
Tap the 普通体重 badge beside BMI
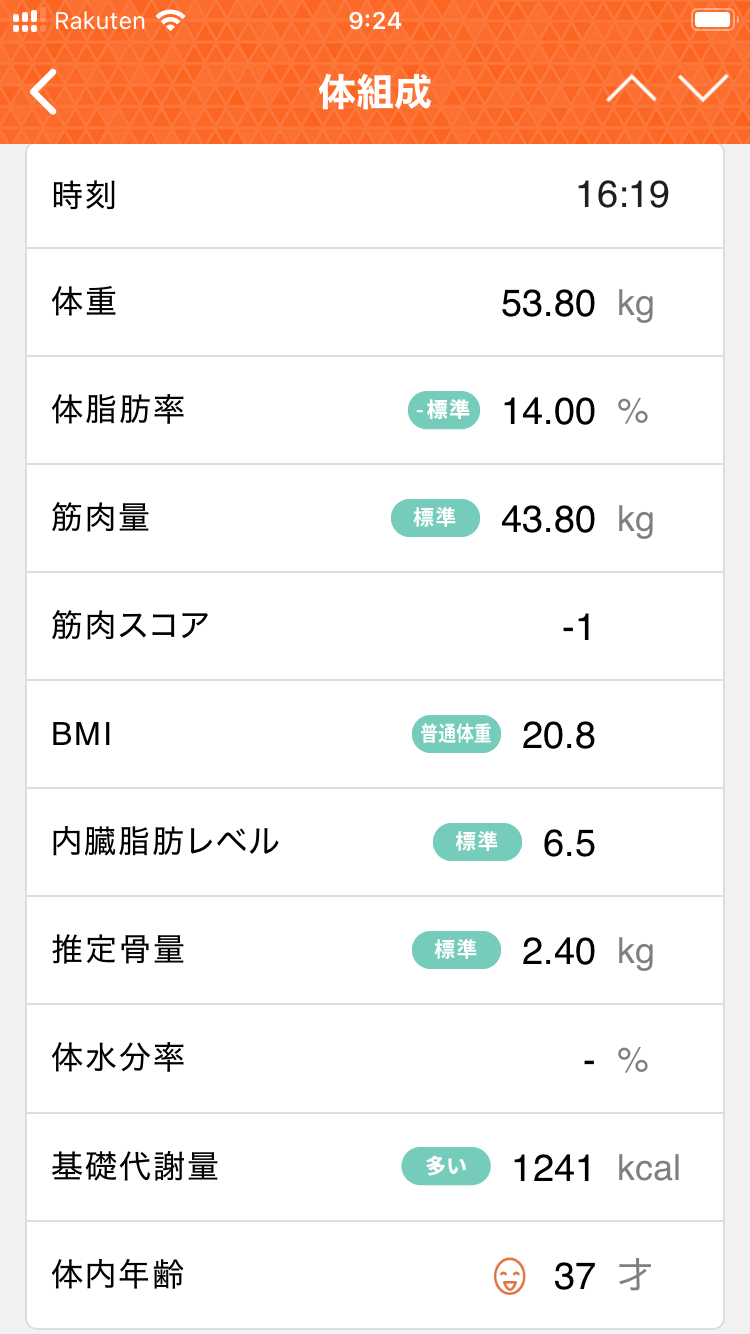(x=456, y=735)
